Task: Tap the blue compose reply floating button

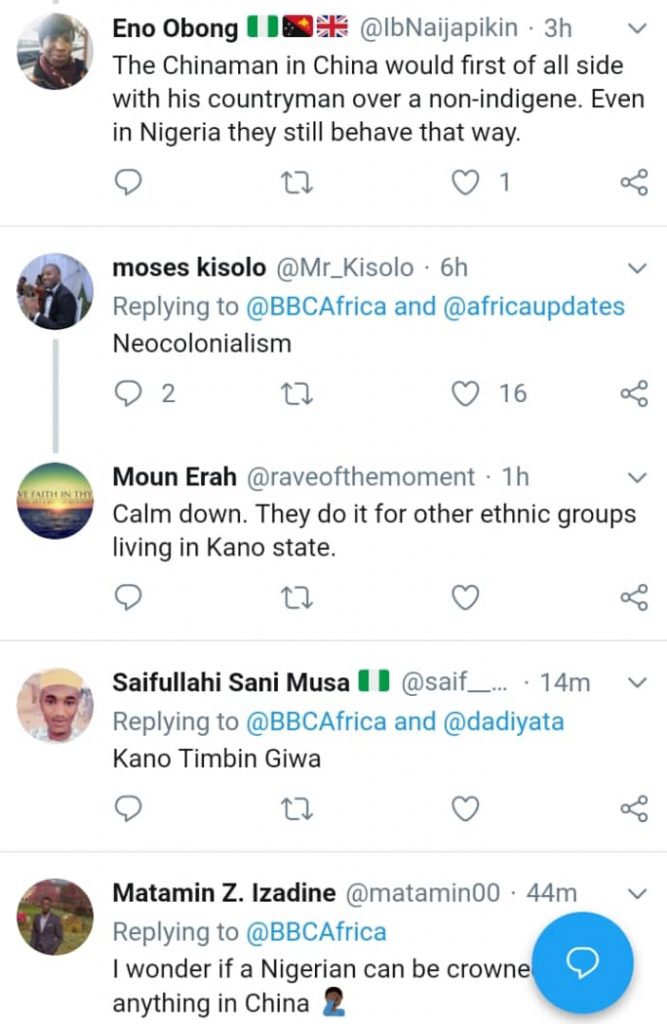Action: click(582, 962)
